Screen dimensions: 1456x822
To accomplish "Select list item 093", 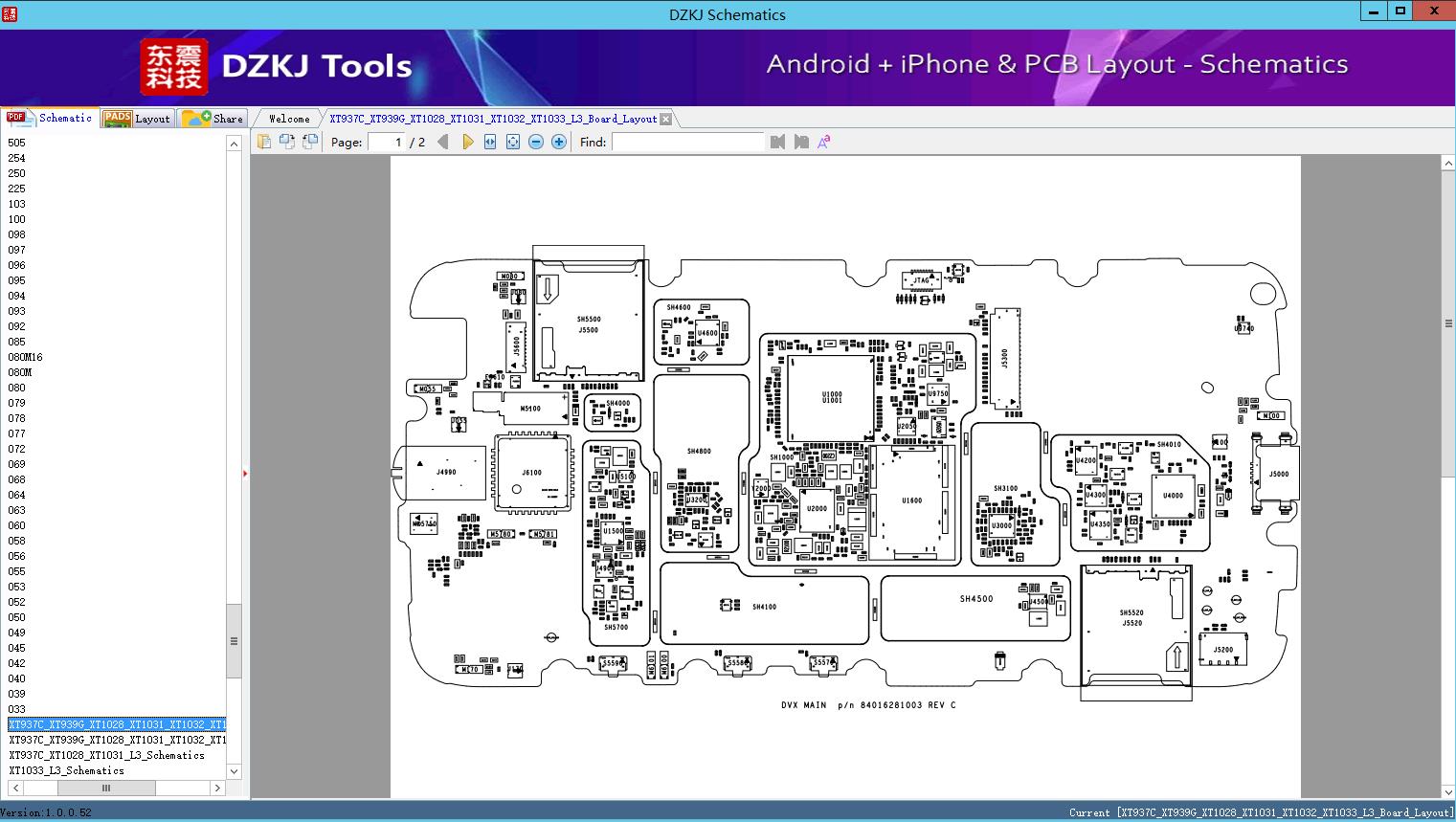I will tap(17, 311).
